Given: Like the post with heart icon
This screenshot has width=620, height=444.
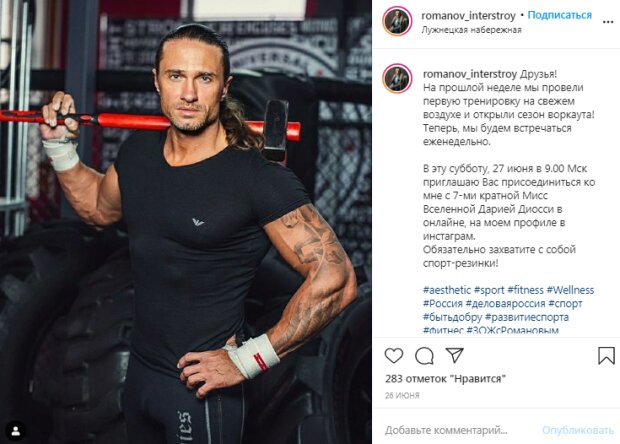Looking at the screenshot, I should (394, 356).
